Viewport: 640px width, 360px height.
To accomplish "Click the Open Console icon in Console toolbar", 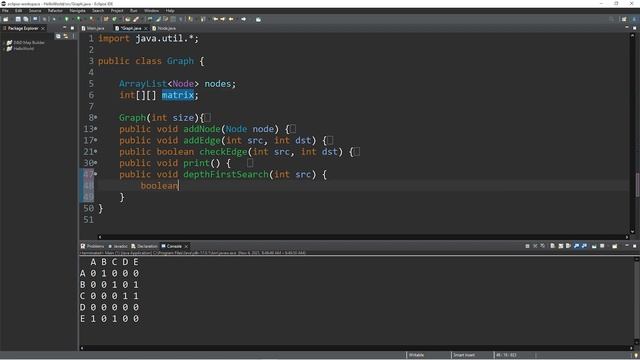I will [615, 246].
